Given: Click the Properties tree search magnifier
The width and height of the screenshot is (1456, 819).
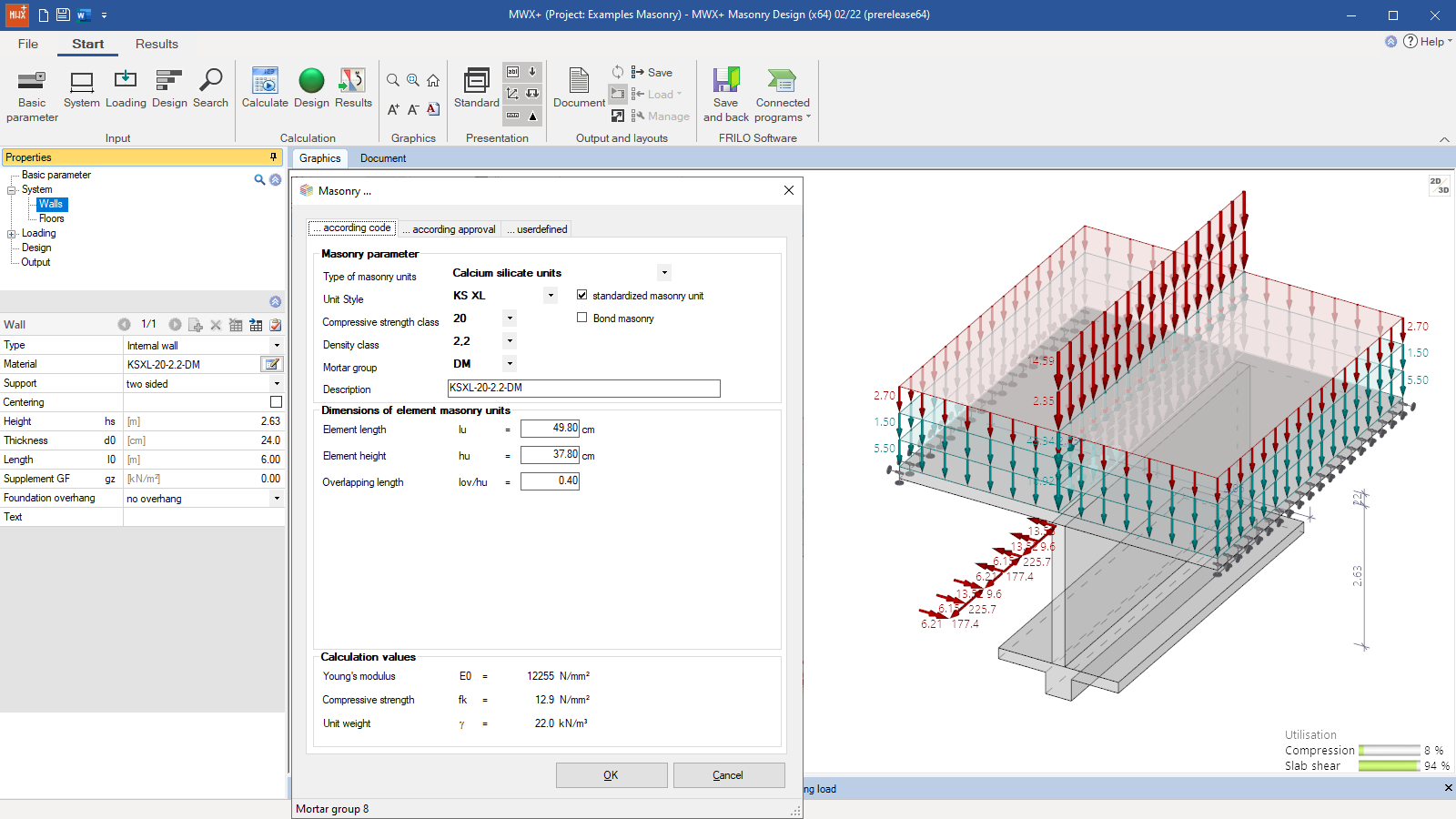Looking at the screenshot, I should point(259,180).
